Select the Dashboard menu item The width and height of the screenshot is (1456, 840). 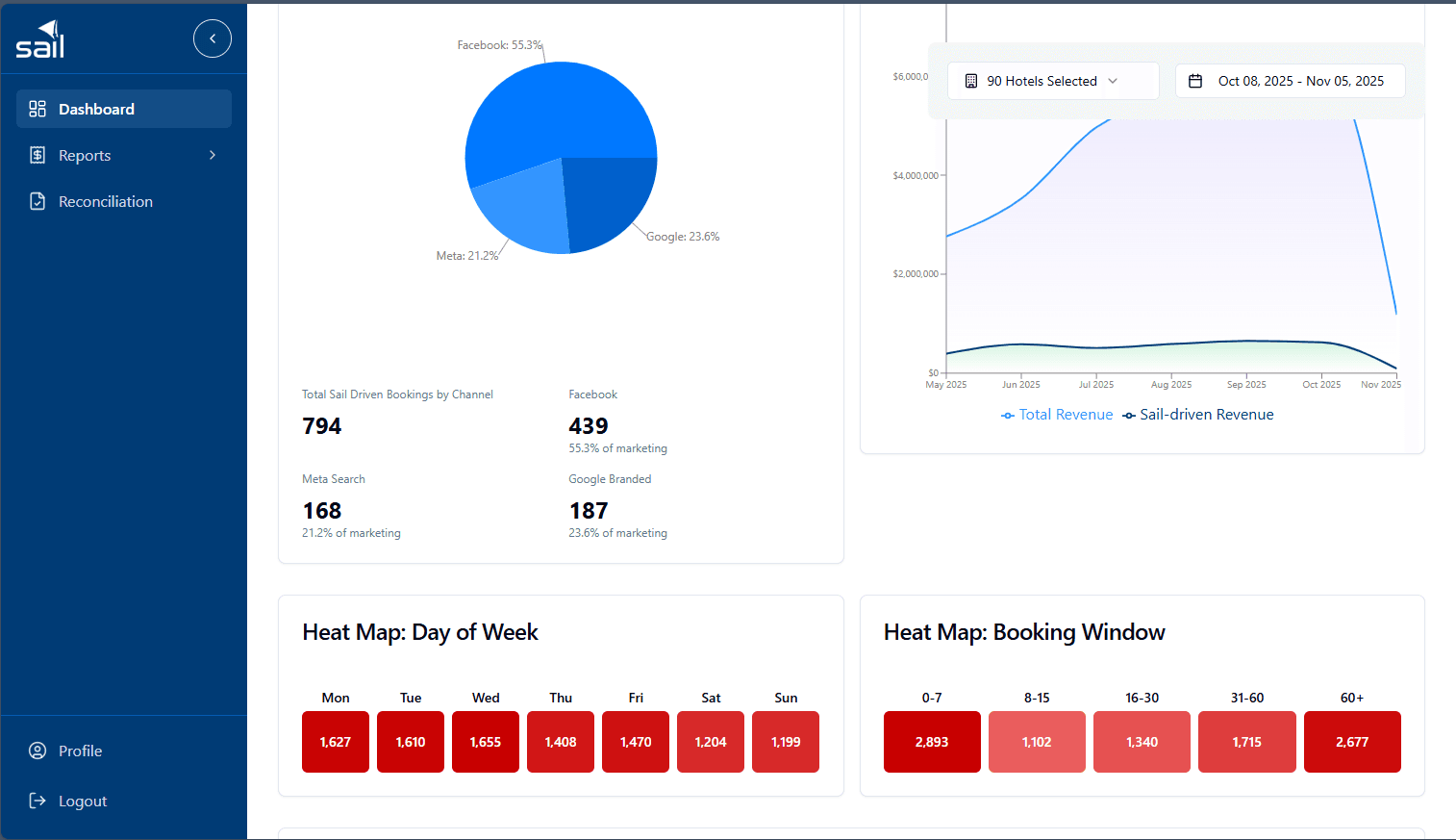pyautogui.click(x=124, y=109)
